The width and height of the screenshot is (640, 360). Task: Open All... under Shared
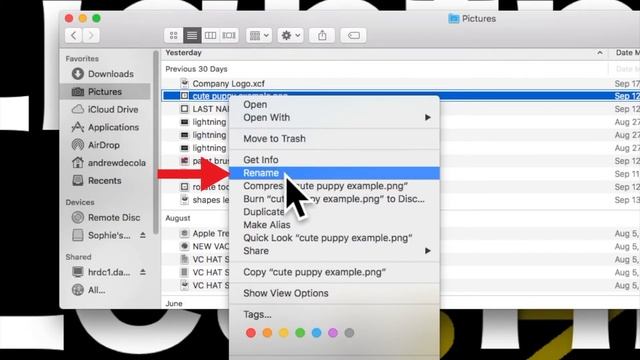[105, 290]
